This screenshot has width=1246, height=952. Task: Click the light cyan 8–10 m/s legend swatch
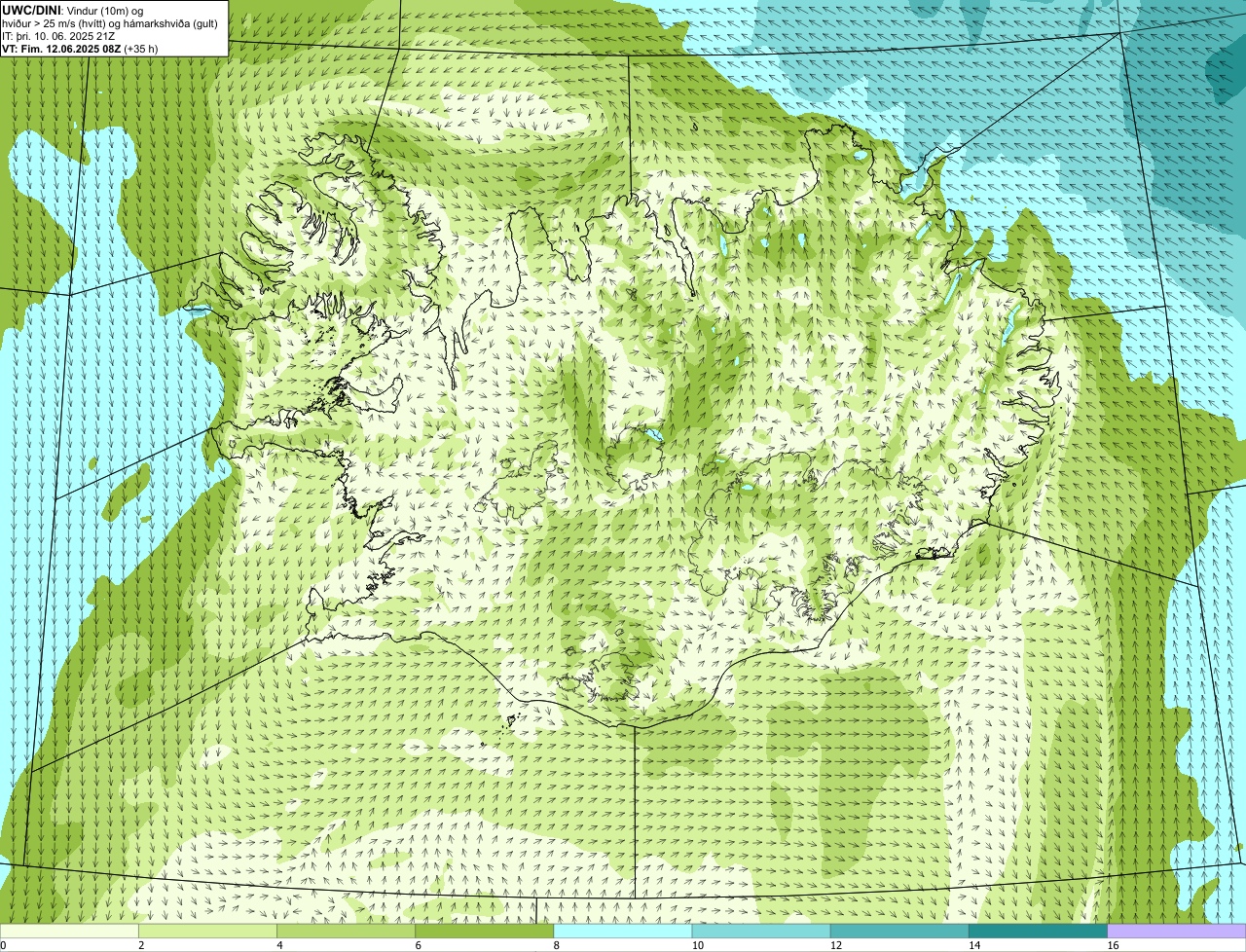pyautogui.click(x=623, y=931)
